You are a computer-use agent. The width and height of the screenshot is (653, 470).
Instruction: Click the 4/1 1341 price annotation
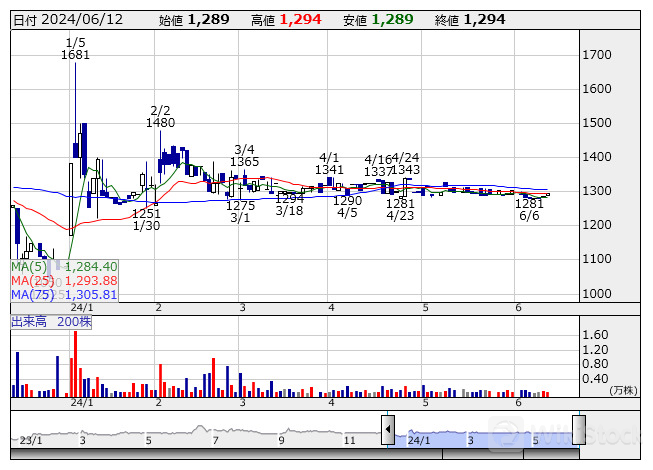(x=329, y=164)
